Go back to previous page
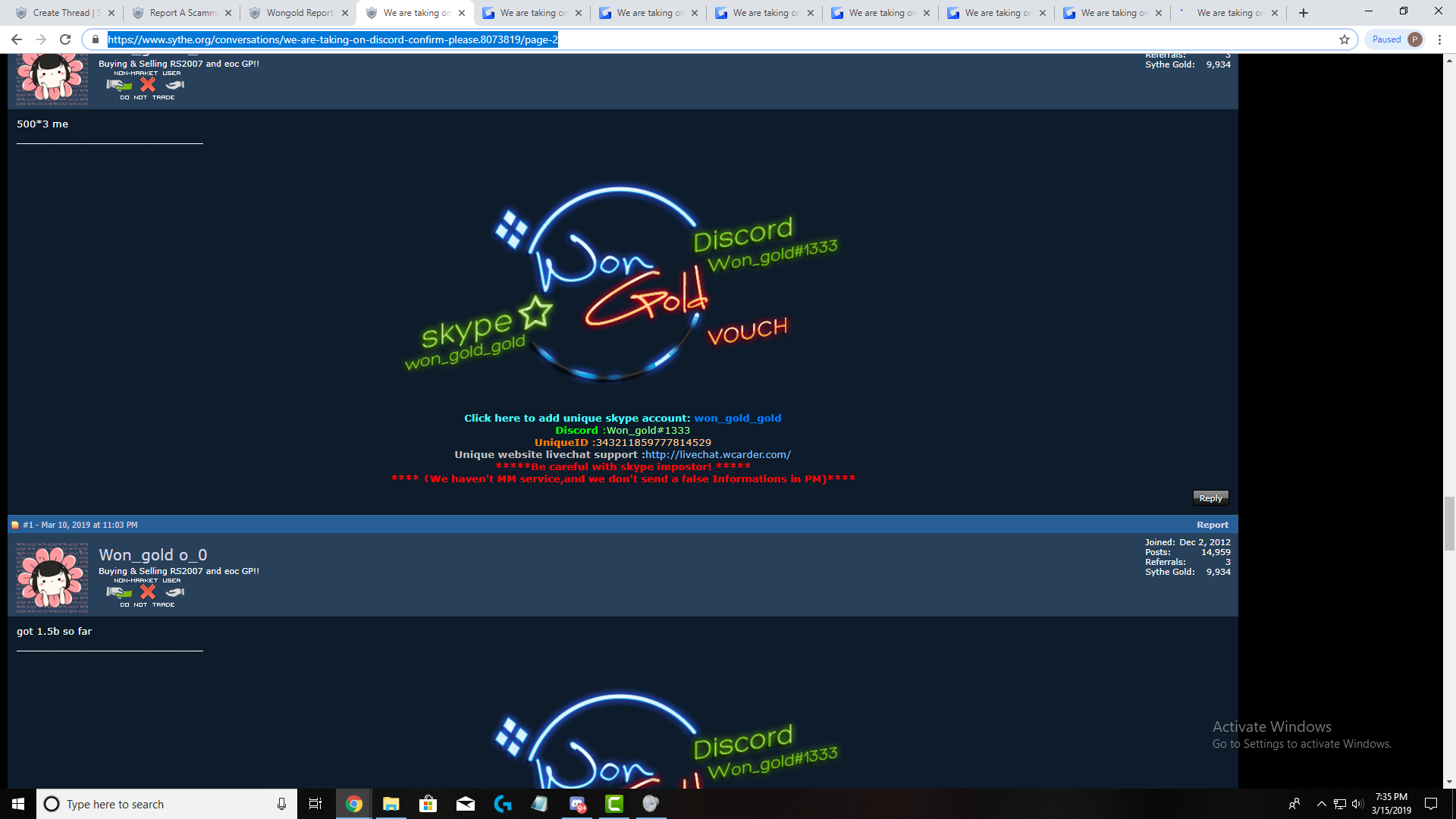1456x819 pixels. (17, 39)
